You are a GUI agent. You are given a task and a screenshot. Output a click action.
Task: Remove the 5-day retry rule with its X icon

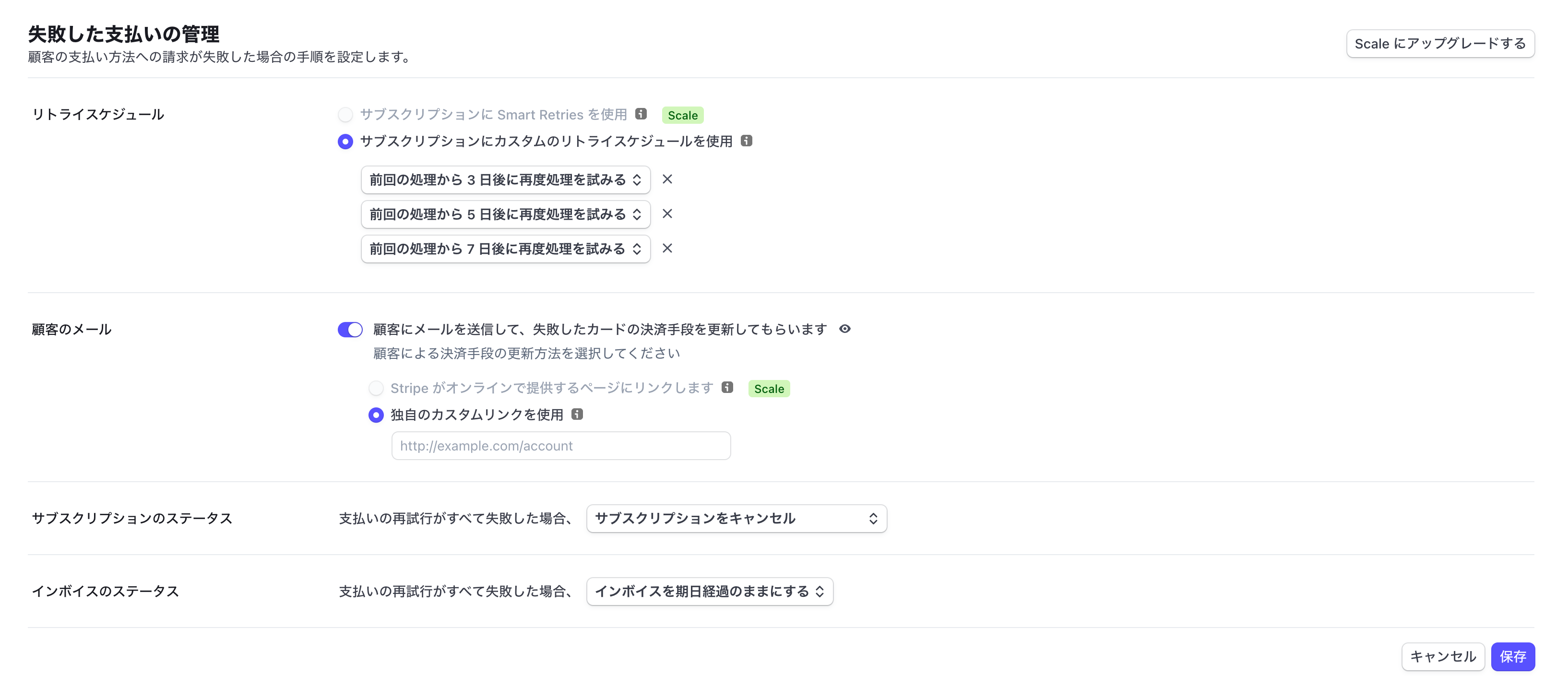tap(668, 214)
